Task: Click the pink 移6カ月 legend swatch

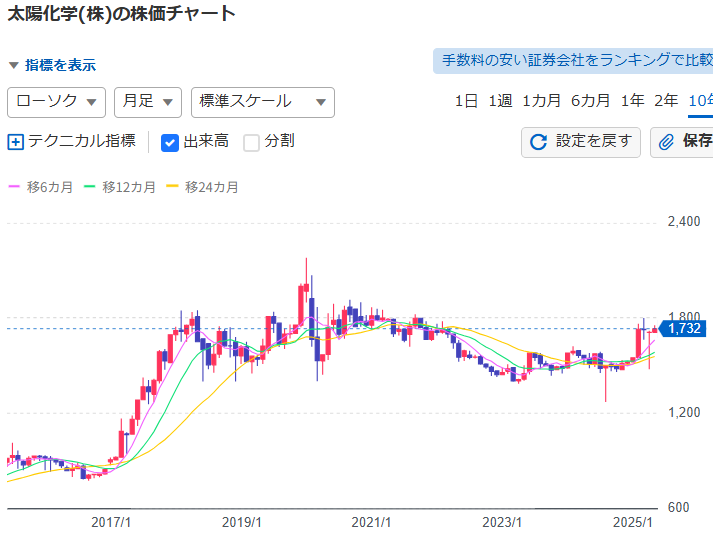Action: click(14, 186)
